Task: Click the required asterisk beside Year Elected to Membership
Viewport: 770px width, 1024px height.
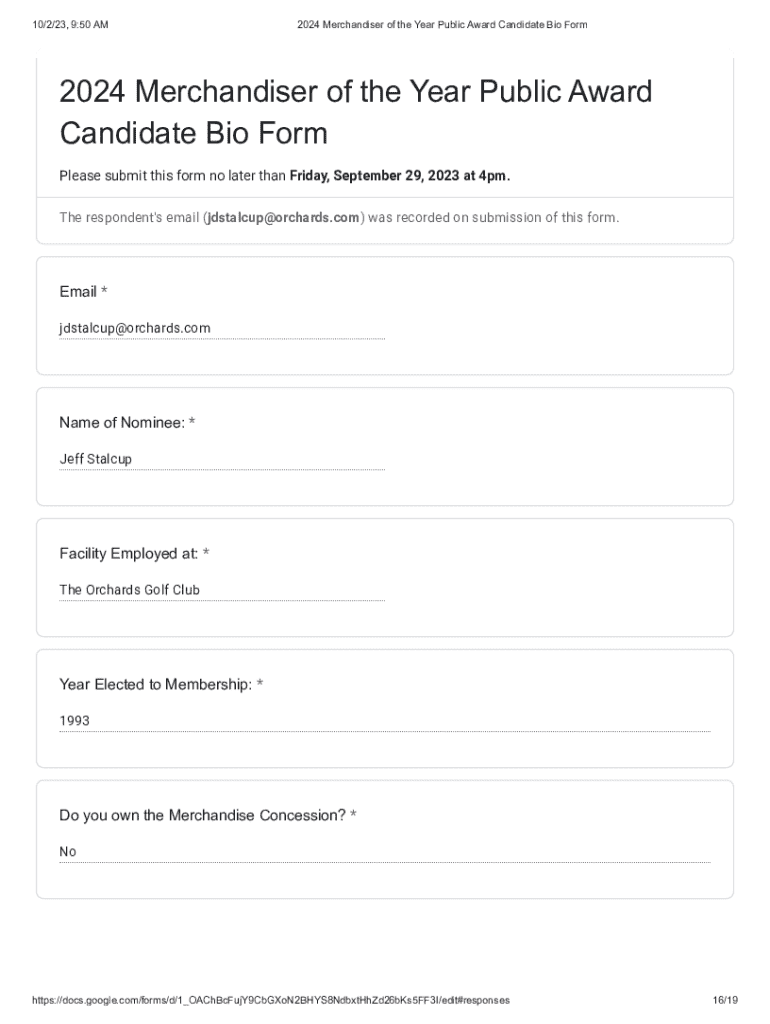Action: pos(260,684)
